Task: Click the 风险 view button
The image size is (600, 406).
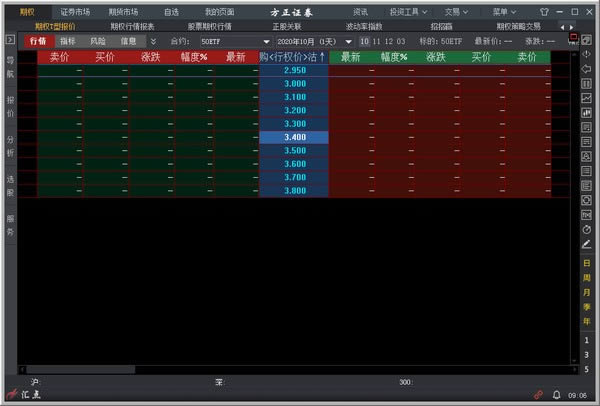Action: pyautogui.click(x=97, y=42)
